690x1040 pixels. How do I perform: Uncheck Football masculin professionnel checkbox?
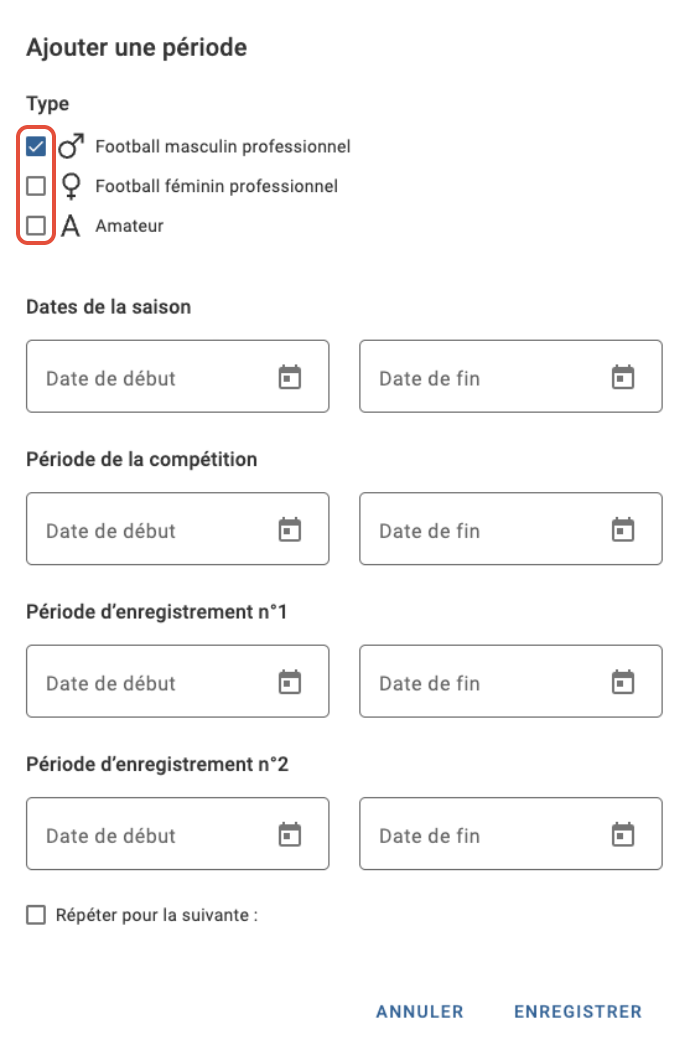36,146
